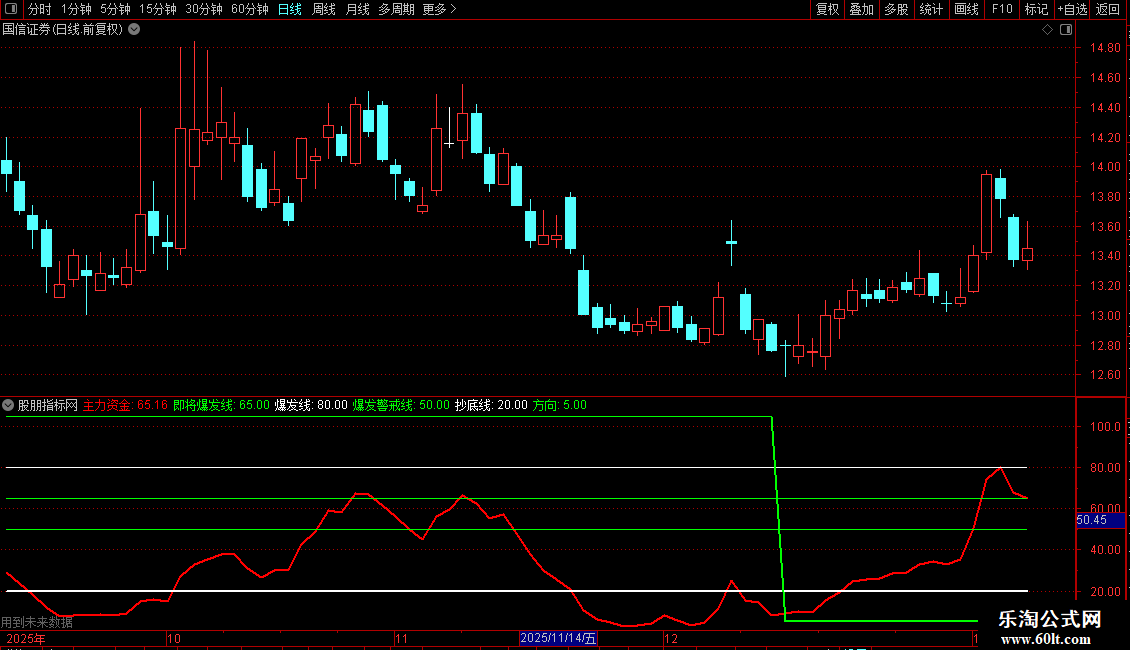Click the 100.0 indicator axis label

click(x=1105, y=427)
